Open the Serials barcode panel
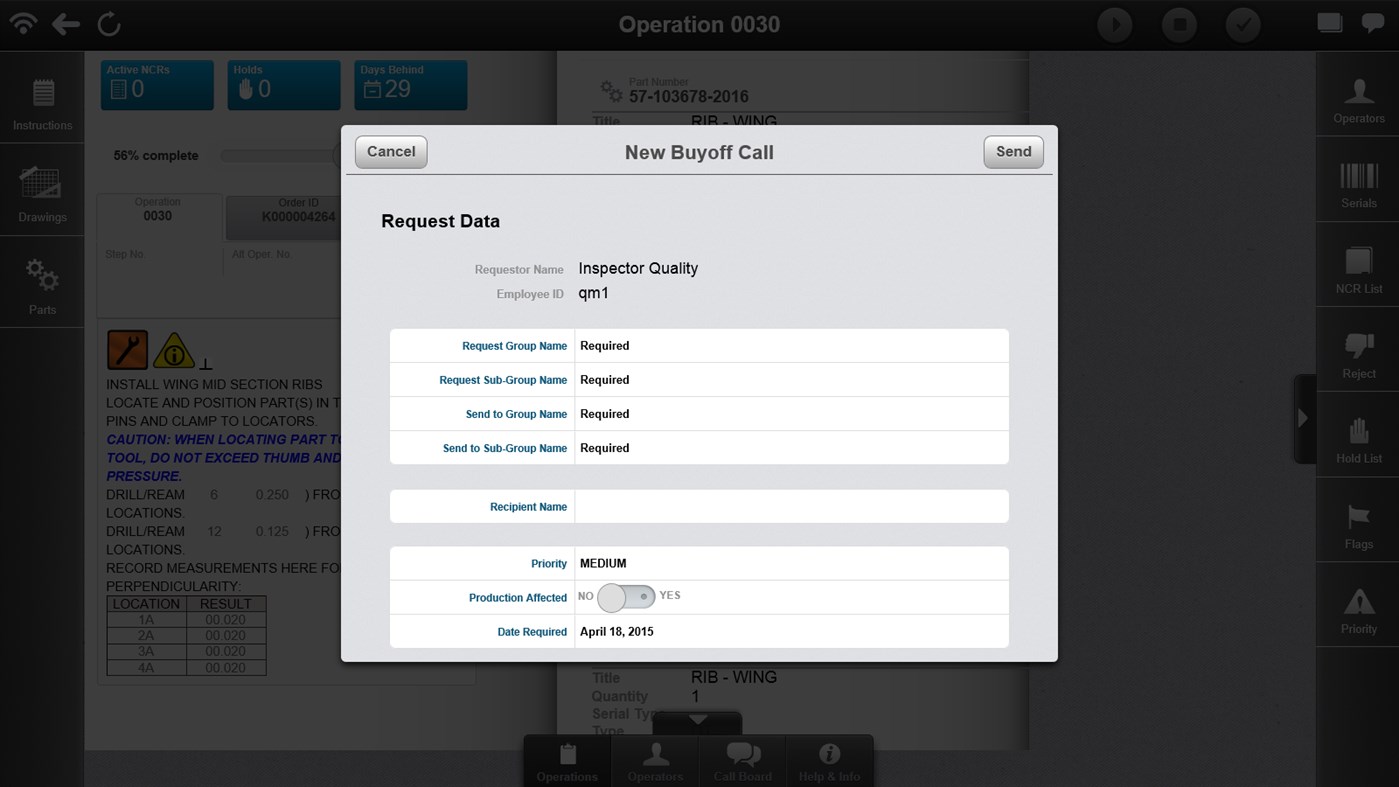This screenshot has width=1399, height=787. tap(1358, 186)
